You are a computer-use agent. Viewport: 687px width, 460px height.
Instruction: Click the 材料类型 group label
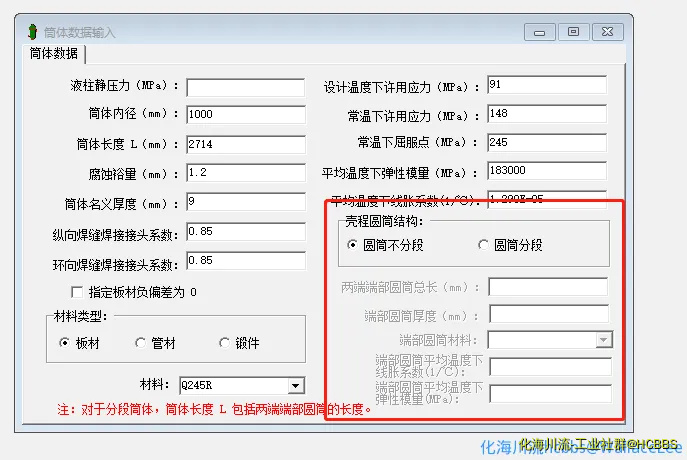coord(81,316)
